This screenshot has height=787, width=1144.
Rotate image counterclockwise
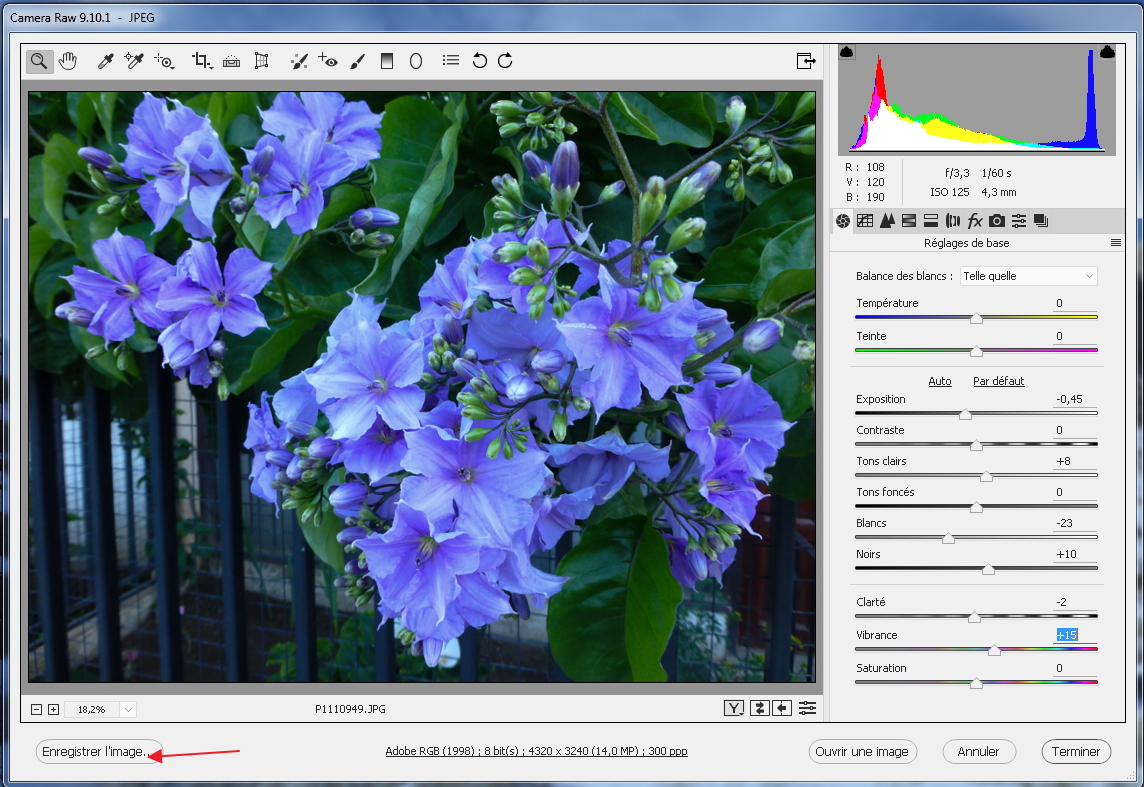480,61
